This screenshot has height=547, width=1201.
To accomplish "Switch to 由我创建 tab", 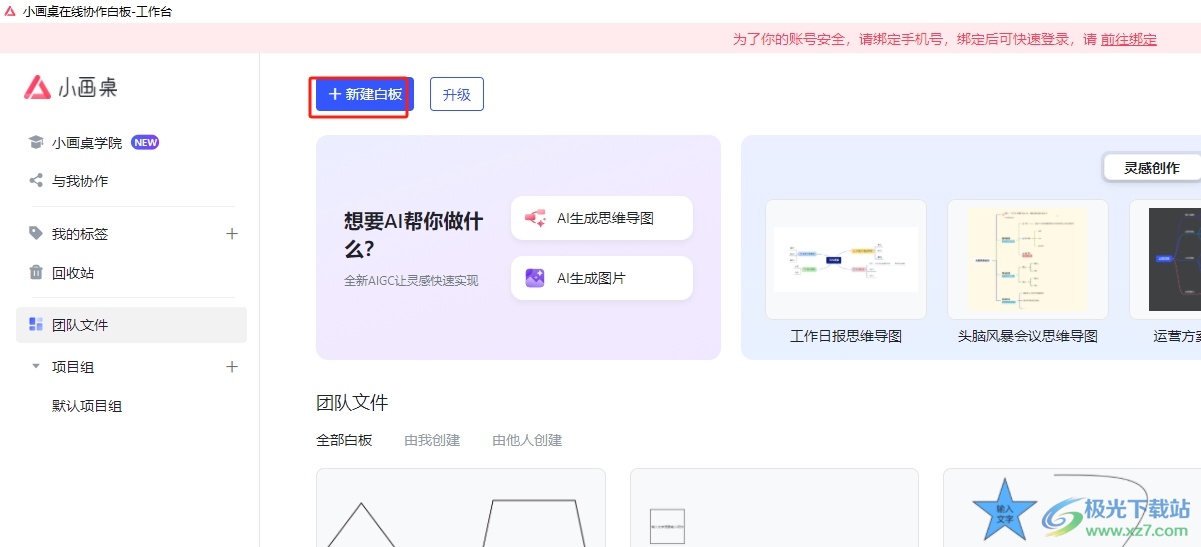I will coord(432,440).
